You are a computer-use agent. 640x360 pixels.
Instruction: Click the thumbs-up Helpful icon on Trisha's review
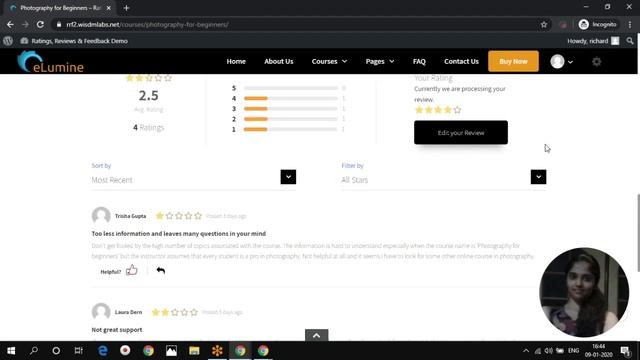click(x=131, y=270)
